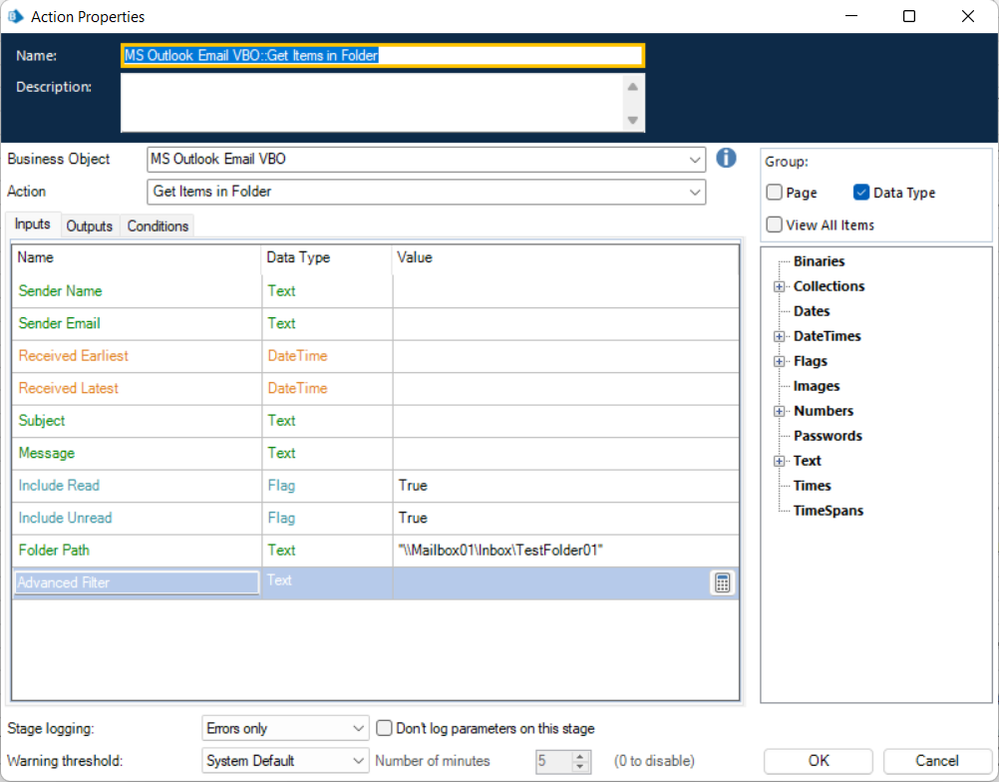
Task: Open the Business Object dropdown
Action: point(695,159)
